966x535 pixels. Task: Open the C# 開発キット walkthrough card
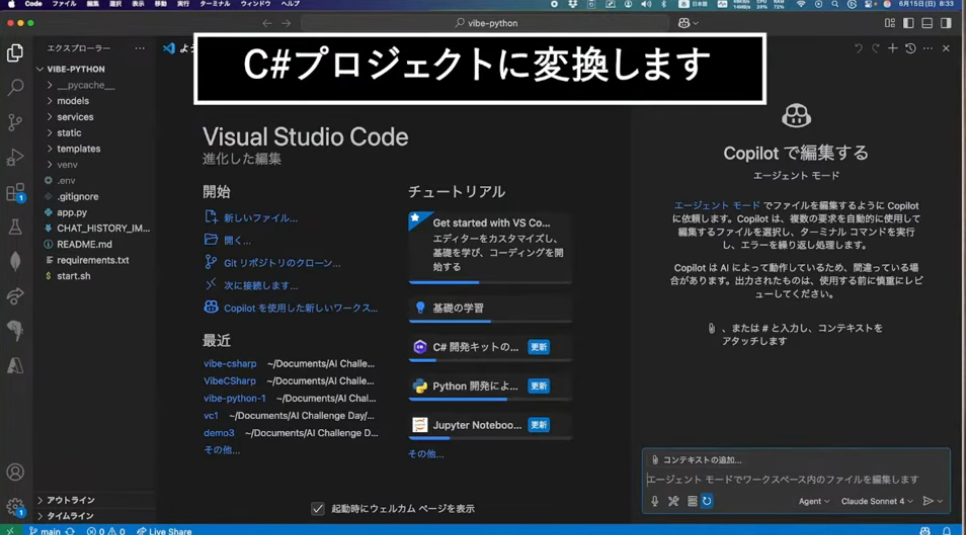(x=490, y=348)
